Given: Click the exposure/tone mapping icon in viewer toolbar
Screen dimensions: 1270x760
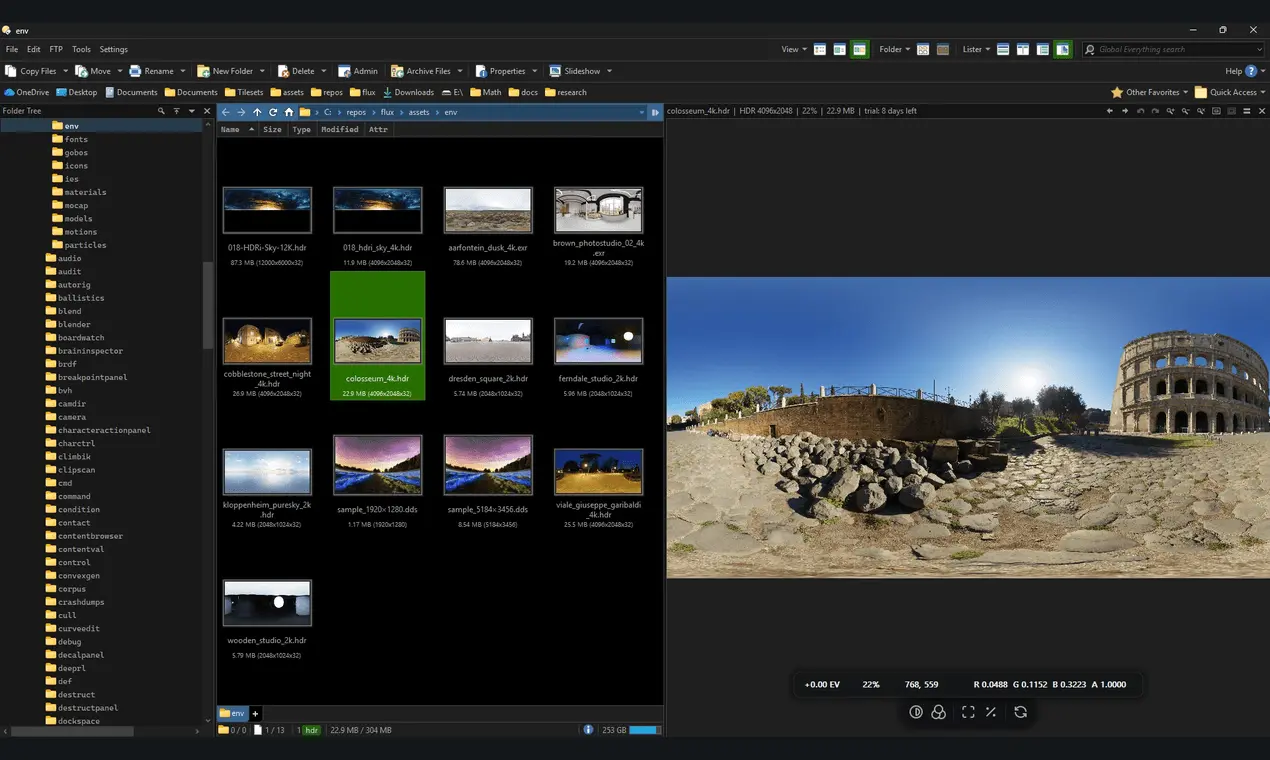Looking at the screenshot, I should pyautogui.click(x=916, y=712).
